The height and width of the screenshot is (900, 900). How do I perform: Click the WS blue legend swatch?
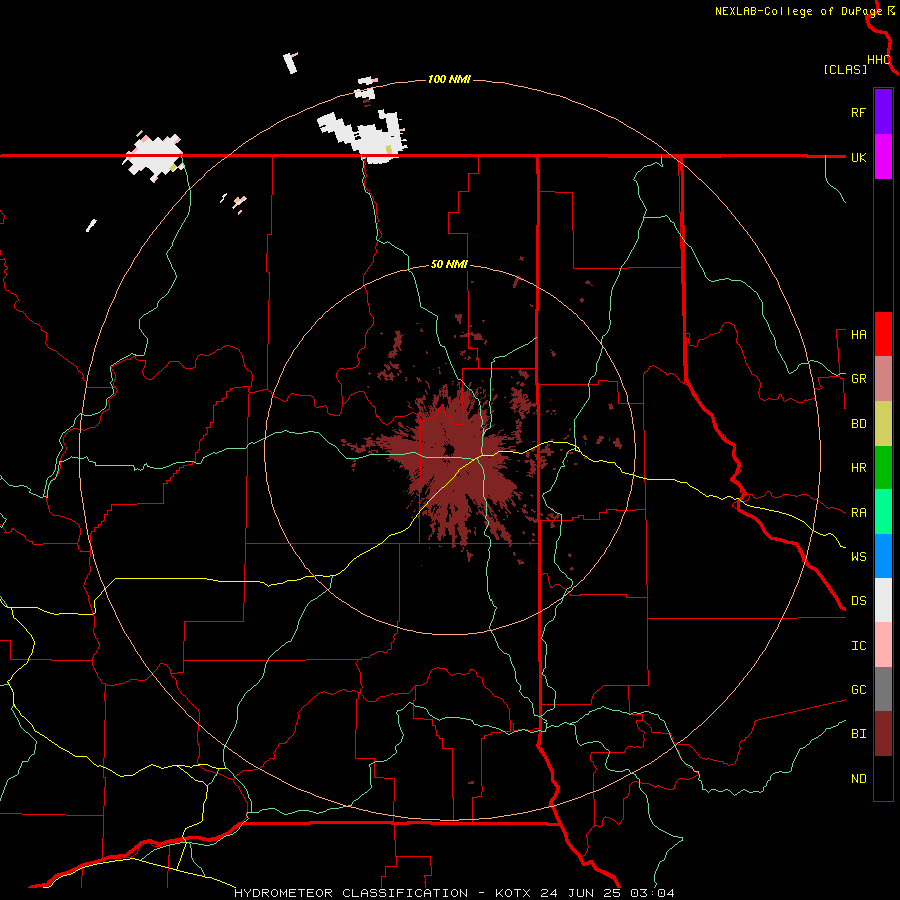(x=883, y=556)
